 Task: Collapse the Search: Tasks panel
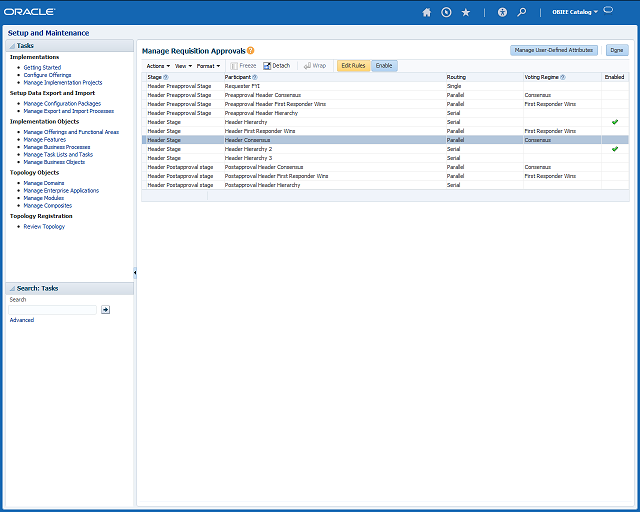pos(12,289)
